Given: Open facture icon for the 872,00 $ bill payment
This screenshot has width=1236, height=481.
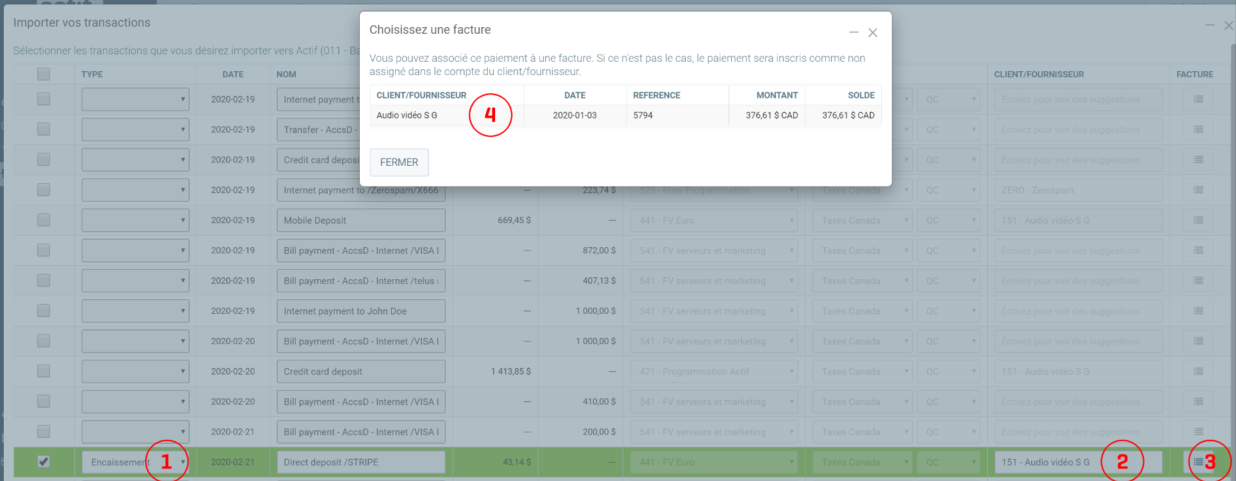Looking at the screenshot, I should (x=1197, y=250).
